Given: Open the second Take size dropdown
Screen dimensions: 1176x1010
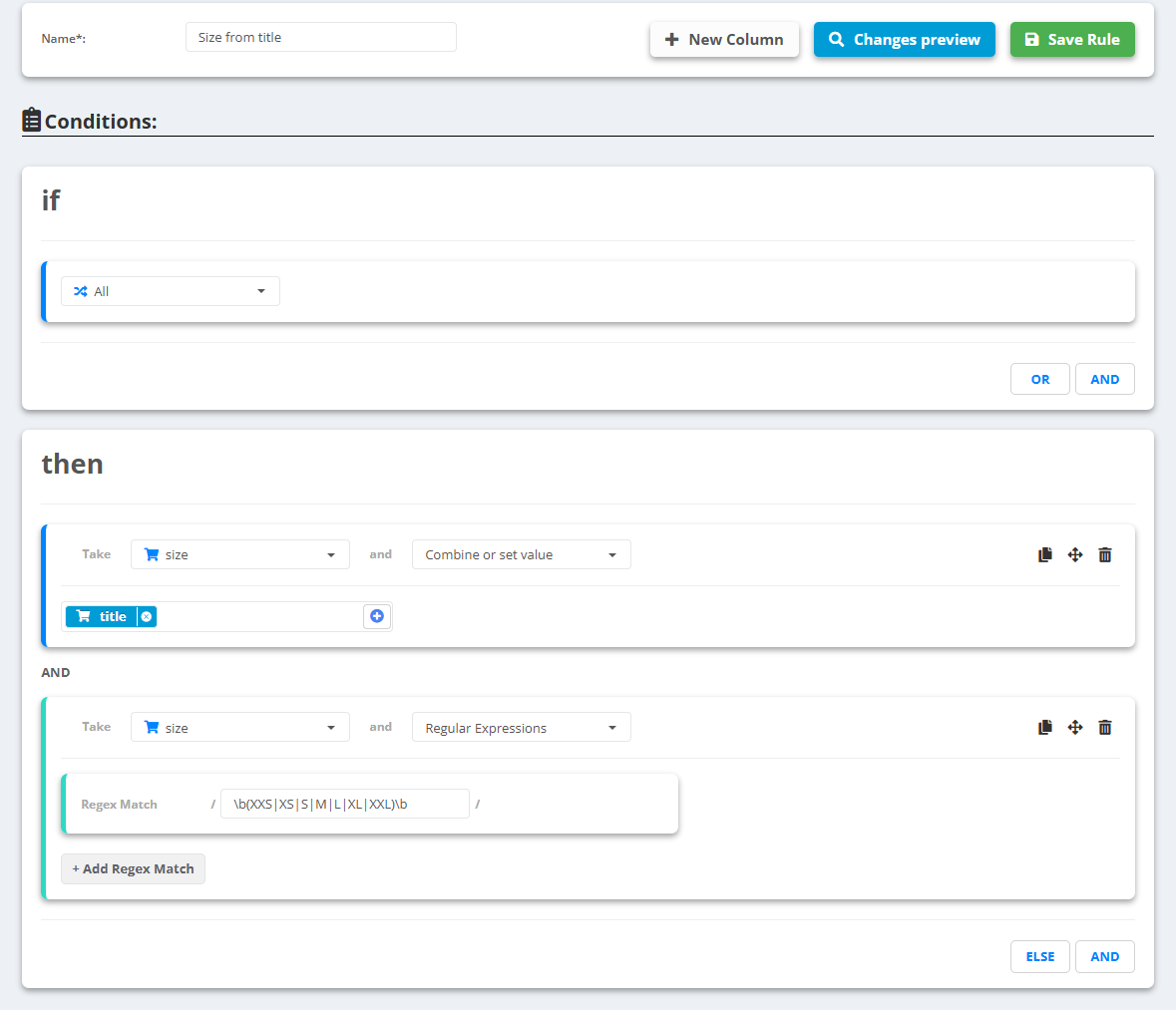Looking at the screenshot, I should click(240, 727).
